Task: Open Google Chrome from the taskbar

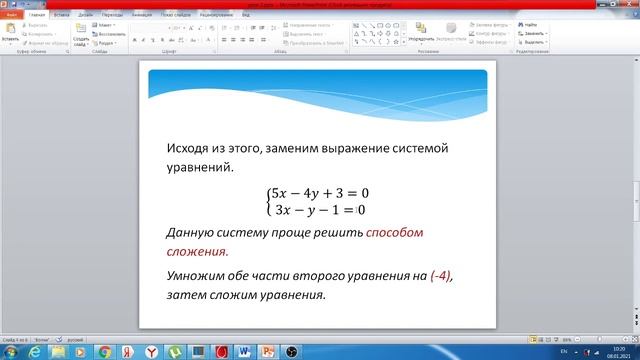Action: tap(104, 352)
